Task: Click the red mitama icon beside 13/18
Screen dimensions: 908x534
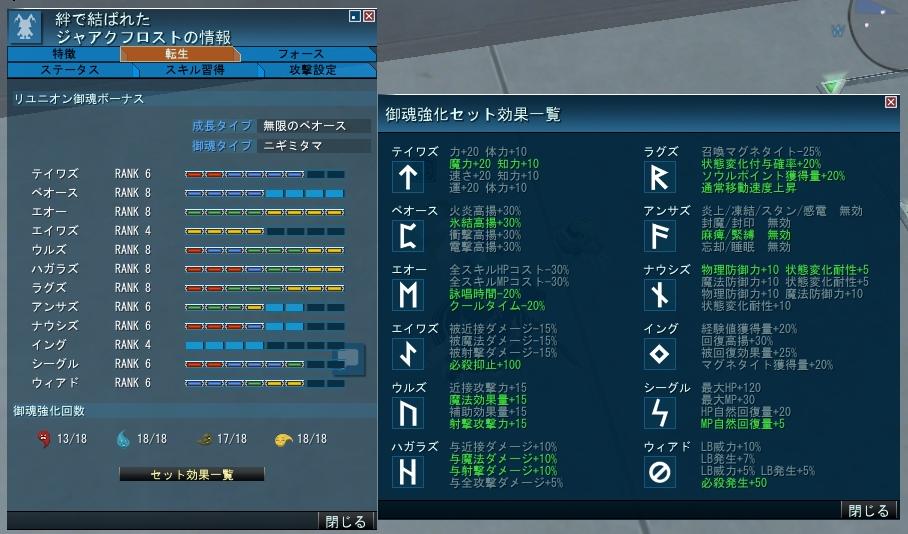Action: point(43,439)
